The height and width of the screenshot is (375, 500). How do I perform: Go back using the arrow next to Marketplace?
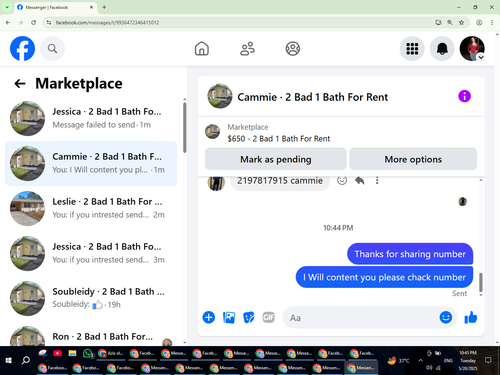pyautogui.click(x=20, y=84)
